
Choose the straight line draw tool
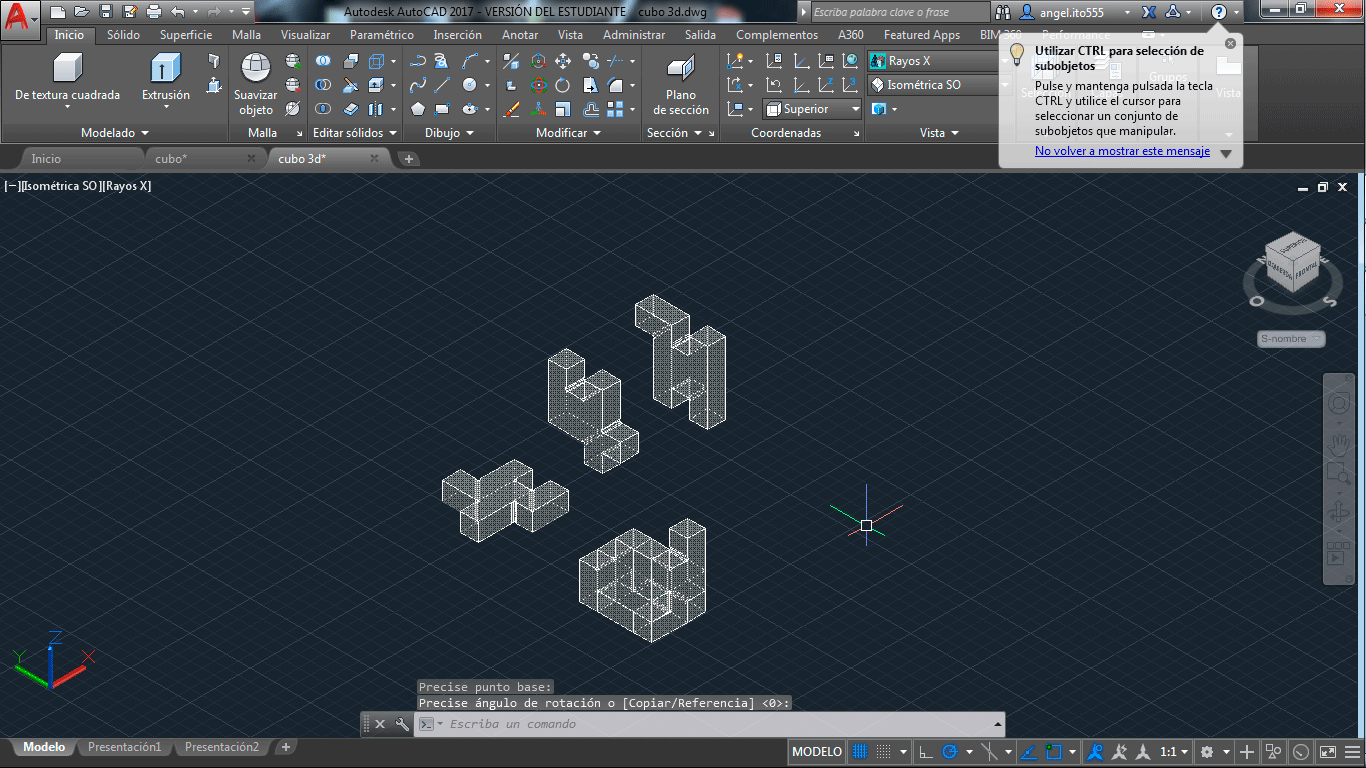click(442, 85)
